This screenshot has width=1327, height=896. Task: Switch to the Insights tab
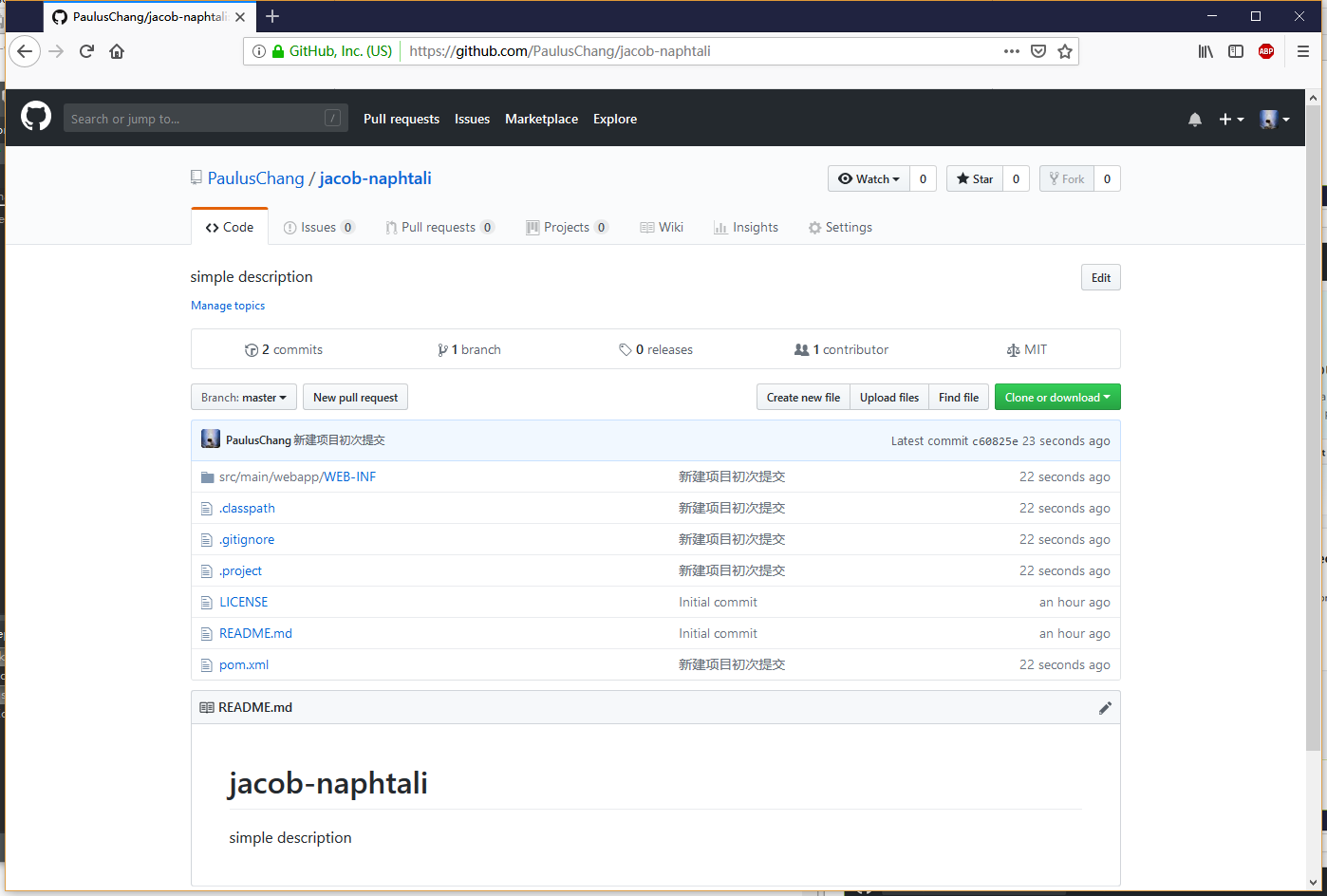746,228
